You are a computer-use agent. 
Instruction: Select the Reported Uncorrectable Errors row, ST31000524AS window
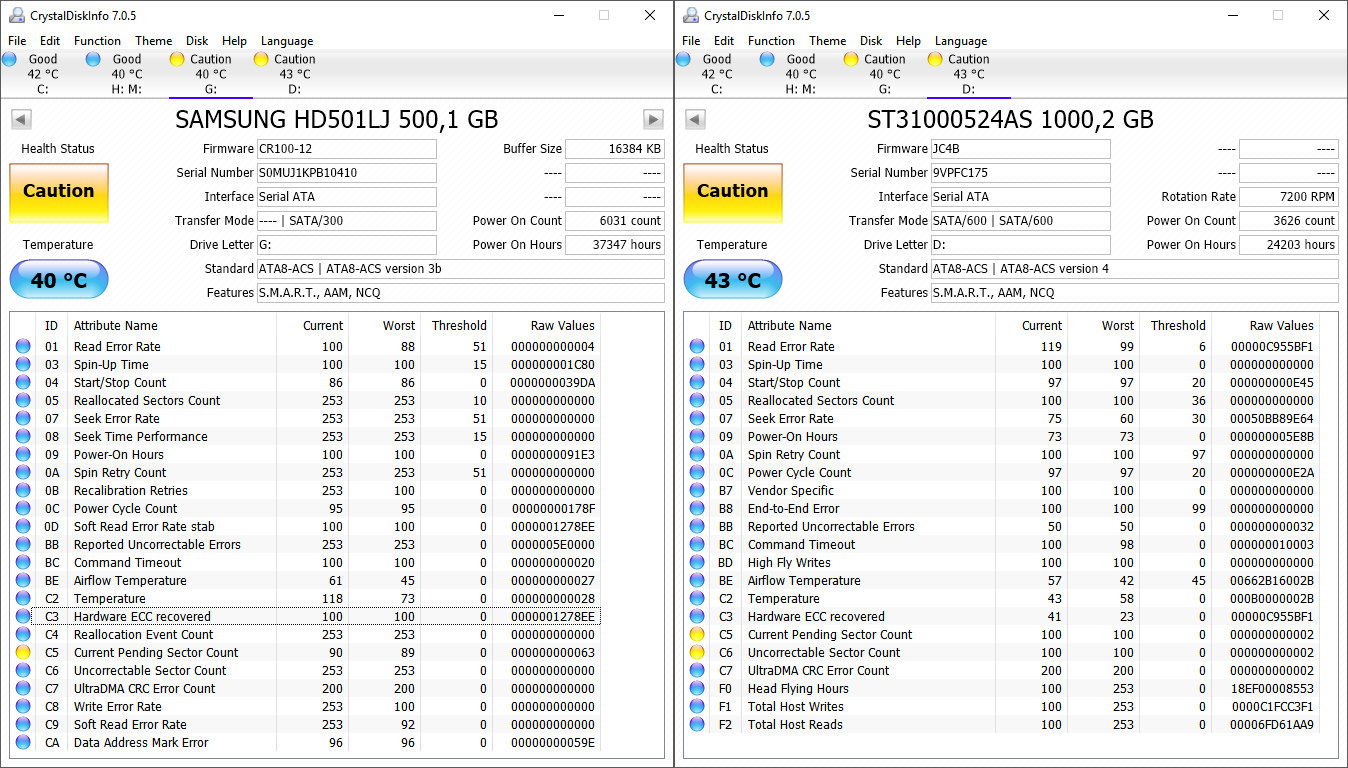pos(1003,527)
